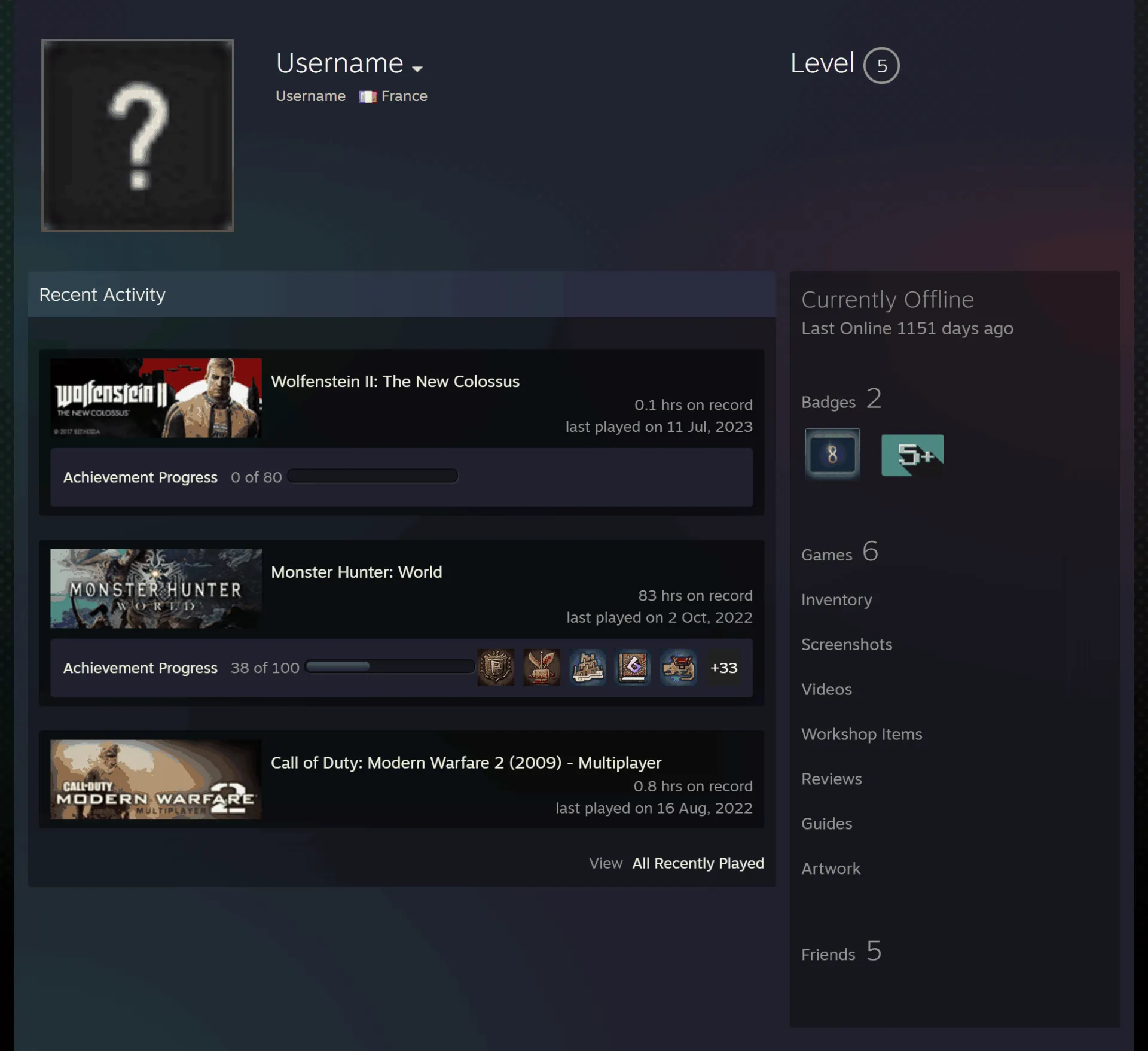Click 'Last Online 1151 days ago' text
Image resolution: width=1148 pixels, height=1051 pixels.
[x=907, y=329]
